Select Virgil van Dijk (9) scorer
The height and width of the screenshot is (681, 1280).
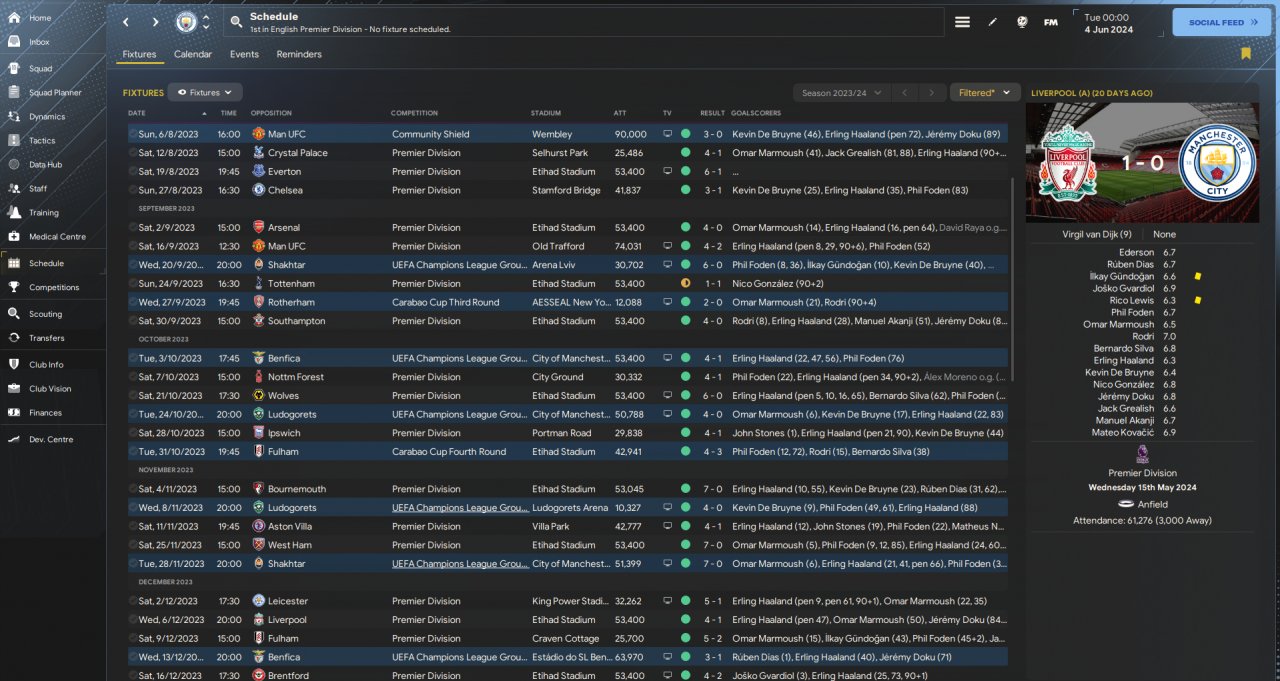coord(1097,235)
